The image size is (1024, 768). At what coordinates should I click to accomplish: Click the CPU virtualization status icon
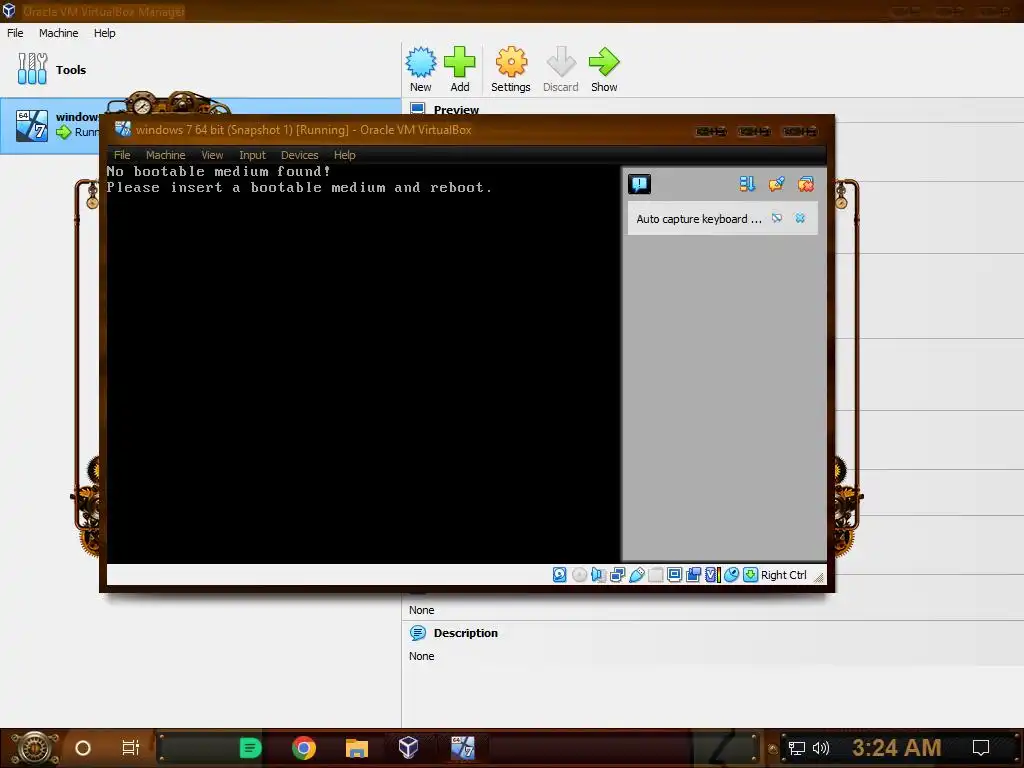712,575
